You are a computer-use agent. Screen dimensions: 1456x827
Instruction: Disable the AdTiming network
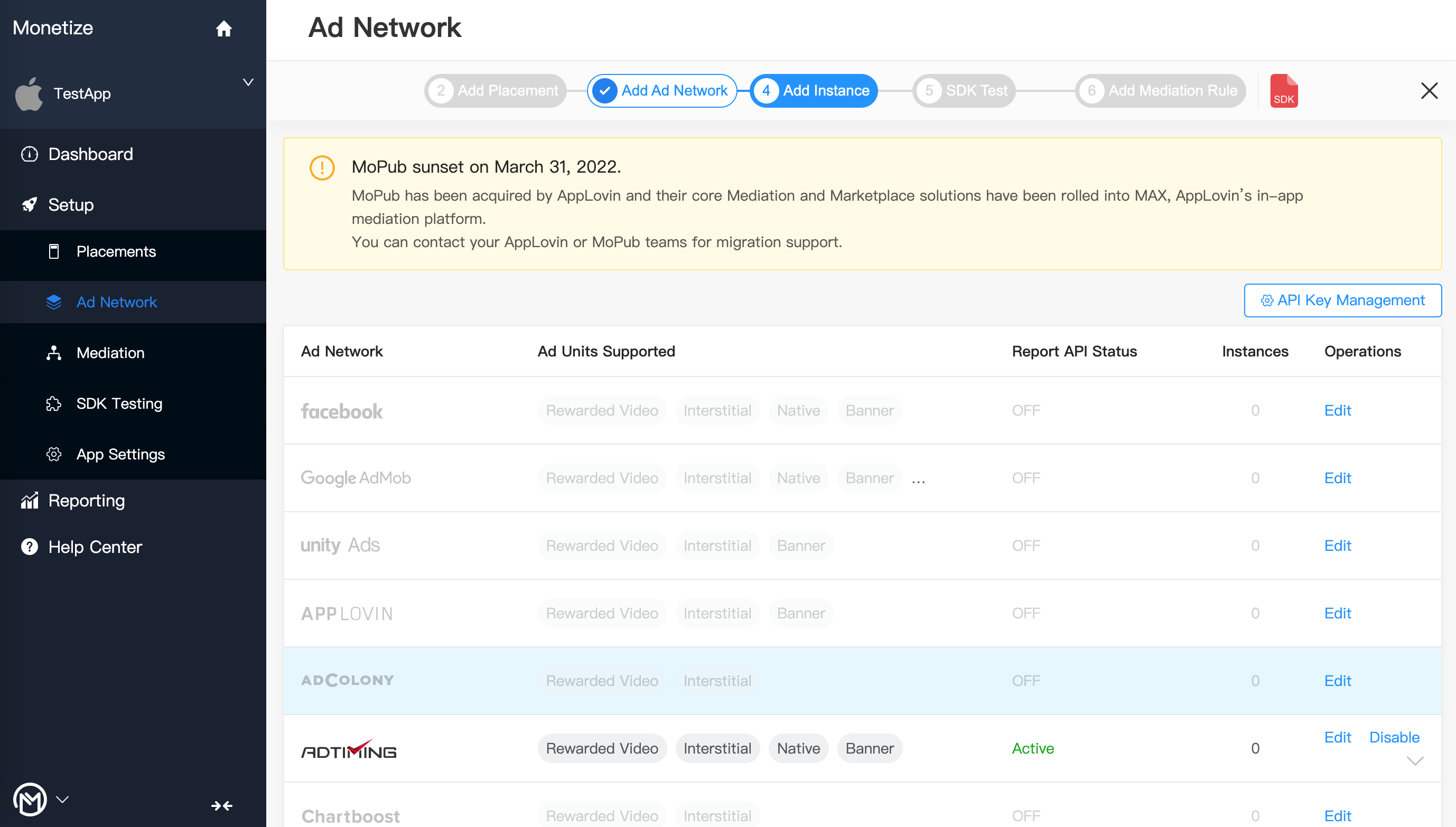1394,737
